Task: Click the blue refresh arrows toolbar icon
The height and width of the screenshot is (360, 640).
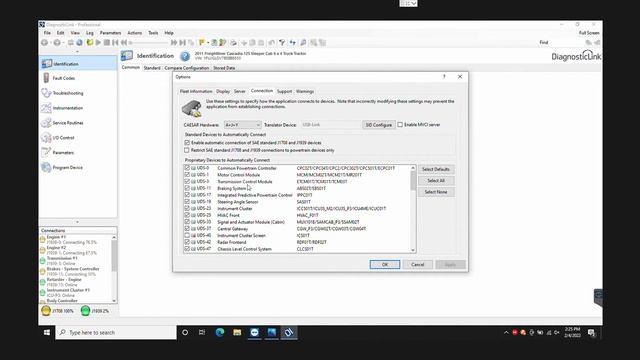Action: 292,42
